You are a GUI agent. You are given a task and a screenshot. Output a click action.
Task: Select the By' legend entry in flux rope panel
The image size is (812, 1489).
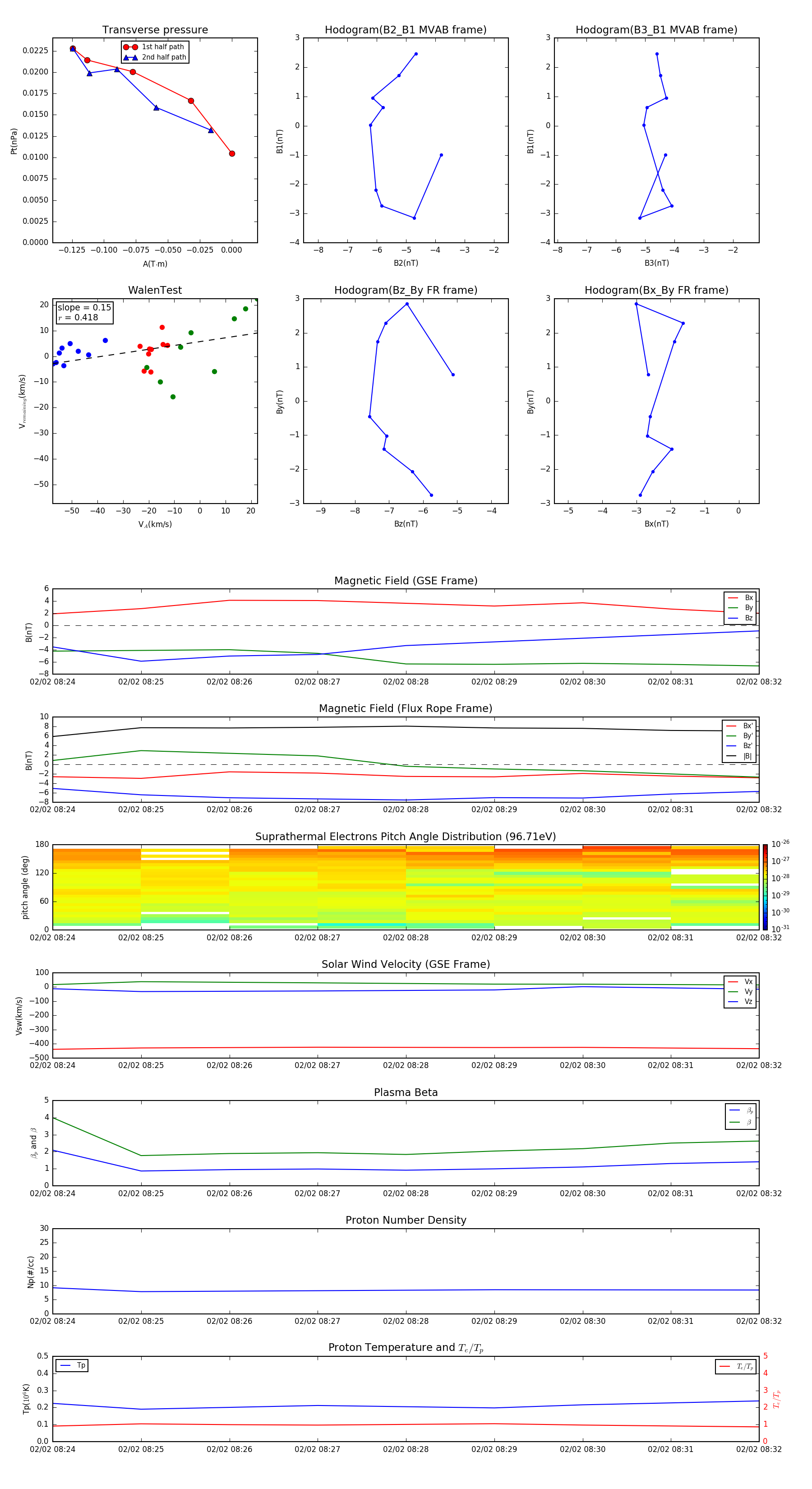[x=740, y=736]
